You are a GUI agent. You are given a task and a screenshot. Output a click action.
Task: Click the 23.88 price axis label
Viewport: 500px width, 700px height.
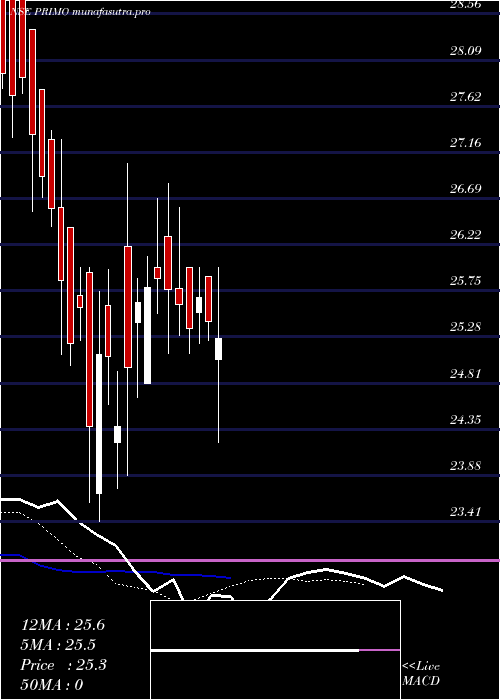coord(465,466)
